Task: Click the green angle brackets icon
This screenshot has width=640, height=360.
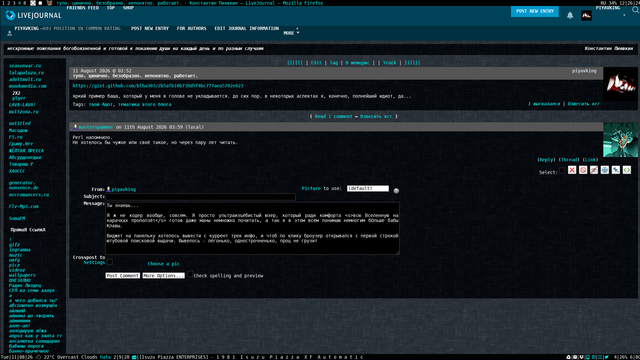Action: [x=627, y=170]
